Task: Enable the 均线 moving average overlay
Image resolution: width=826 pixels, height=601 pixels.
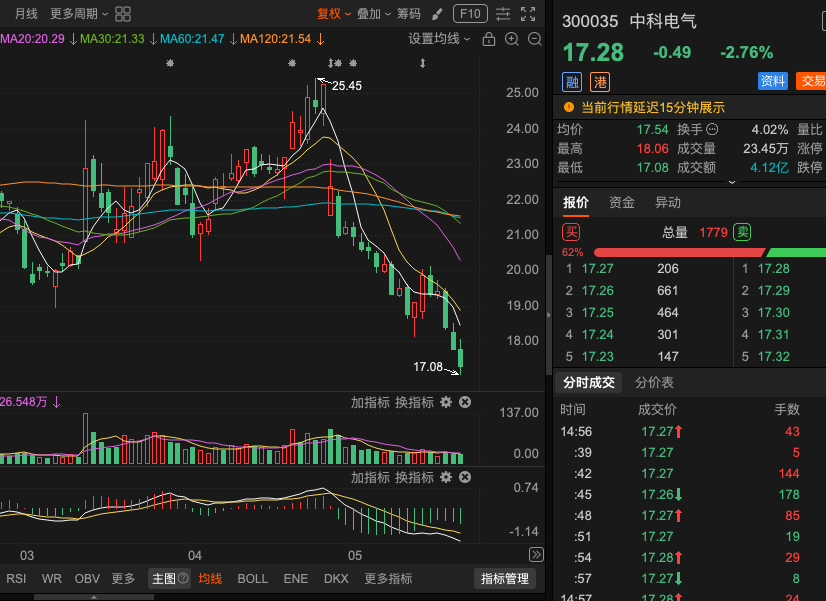Action: point(210,578)
